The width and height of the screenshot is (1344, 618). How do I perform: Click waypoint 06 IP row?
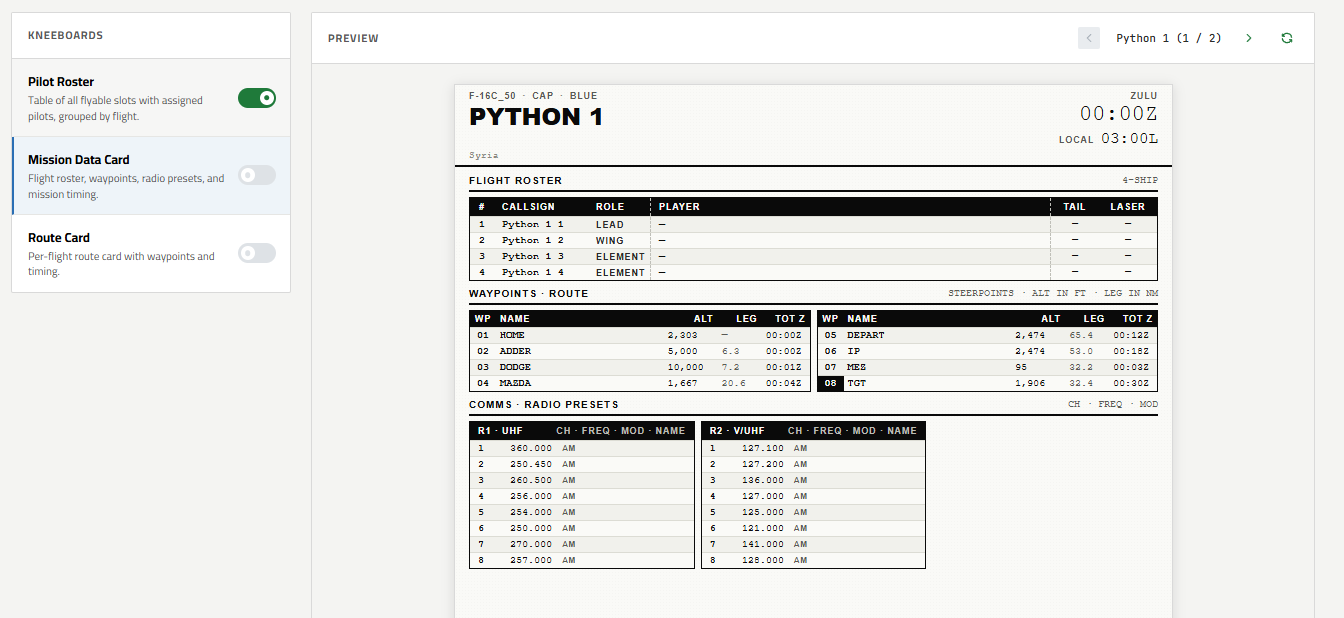[x=987, y=351]
